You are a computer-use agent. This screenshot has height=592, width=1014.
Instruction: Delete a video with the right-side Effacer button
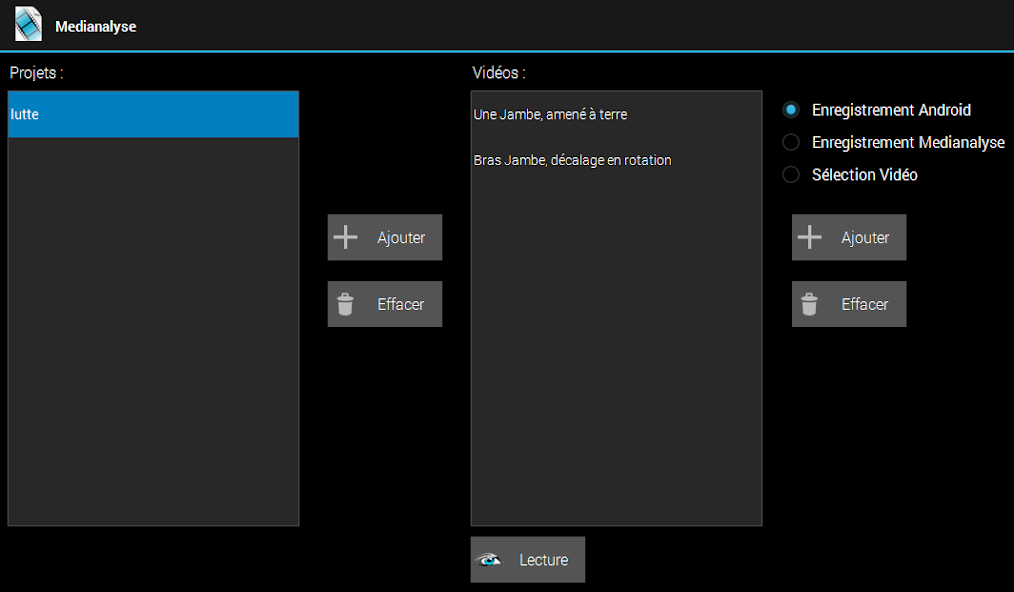tap(849, 304)
